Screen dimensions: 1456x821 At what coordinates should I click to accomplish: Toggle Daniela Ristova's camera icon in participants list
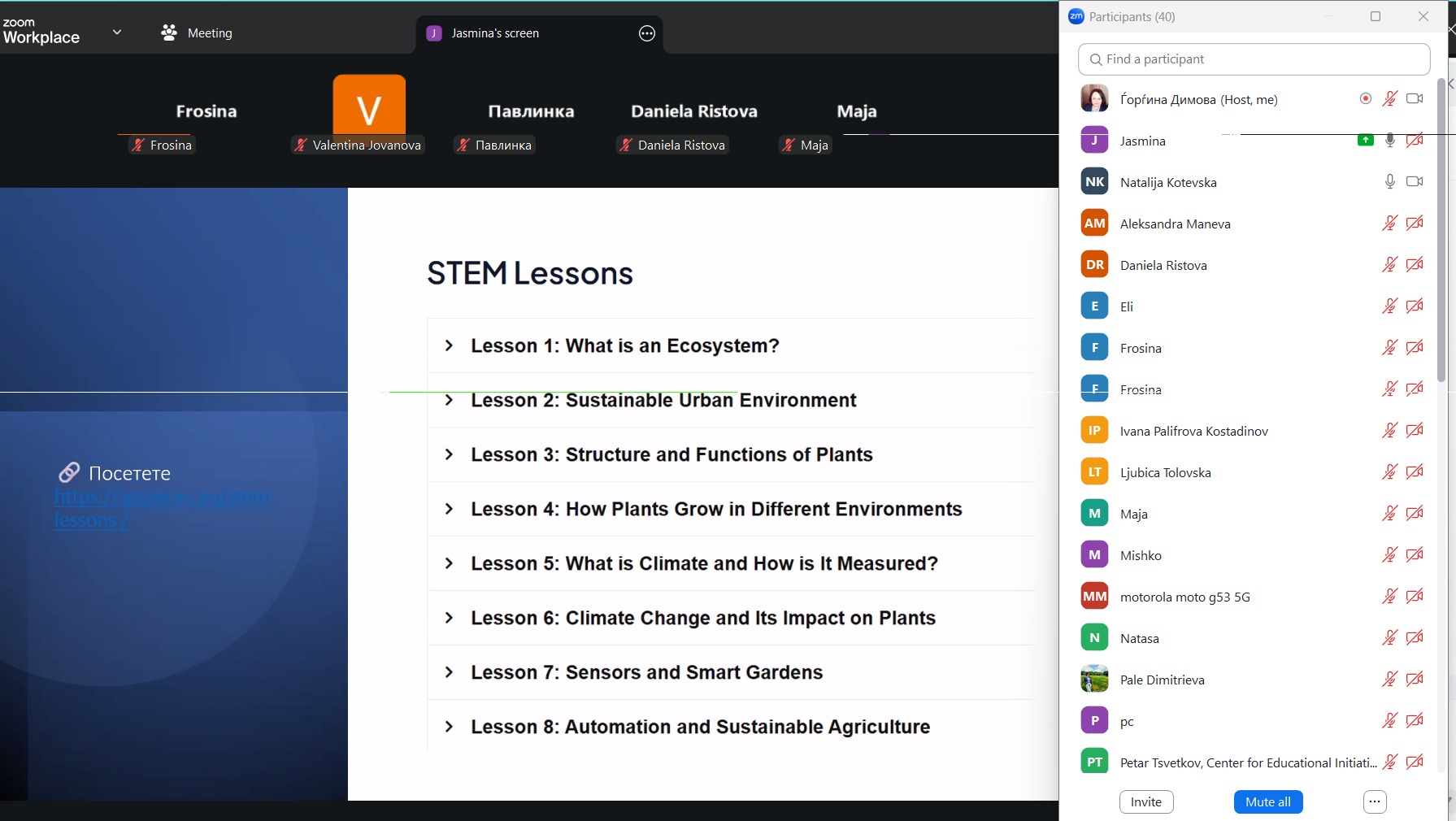point(1415,265)
